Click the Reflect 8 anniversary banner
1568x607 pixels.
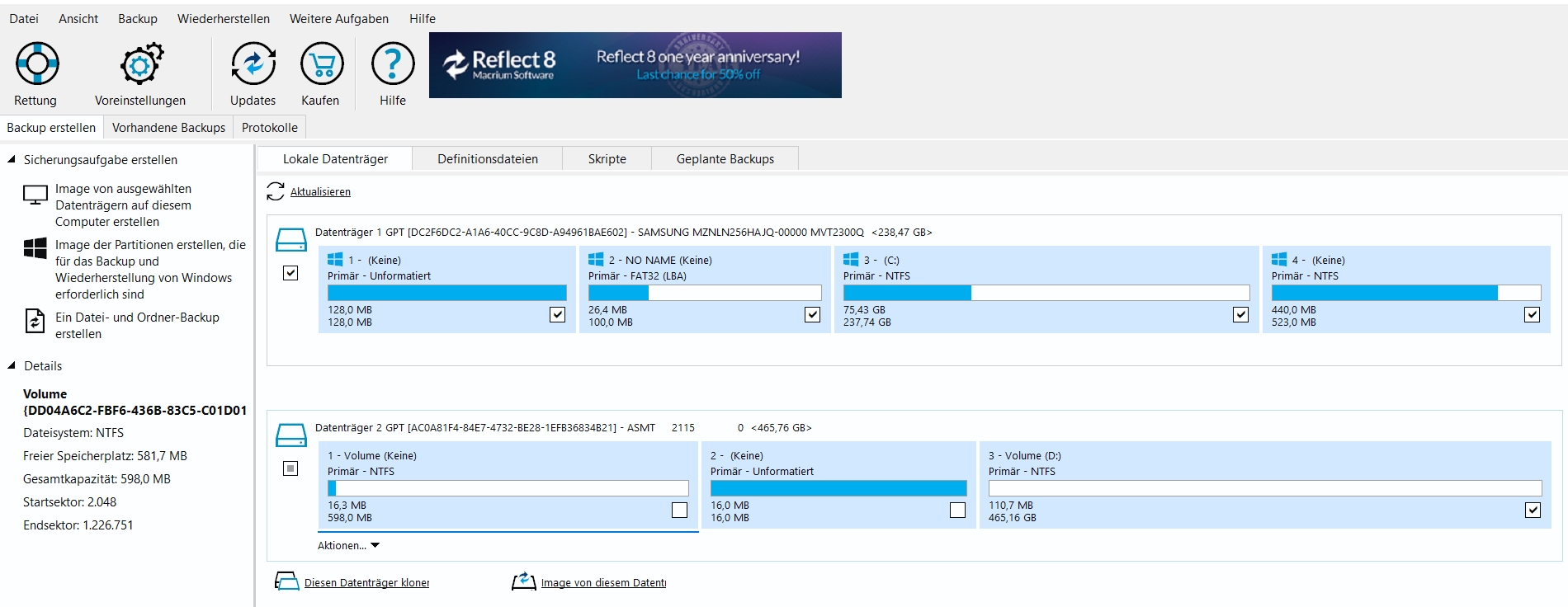pyautogui.click(x=635, y=65)
